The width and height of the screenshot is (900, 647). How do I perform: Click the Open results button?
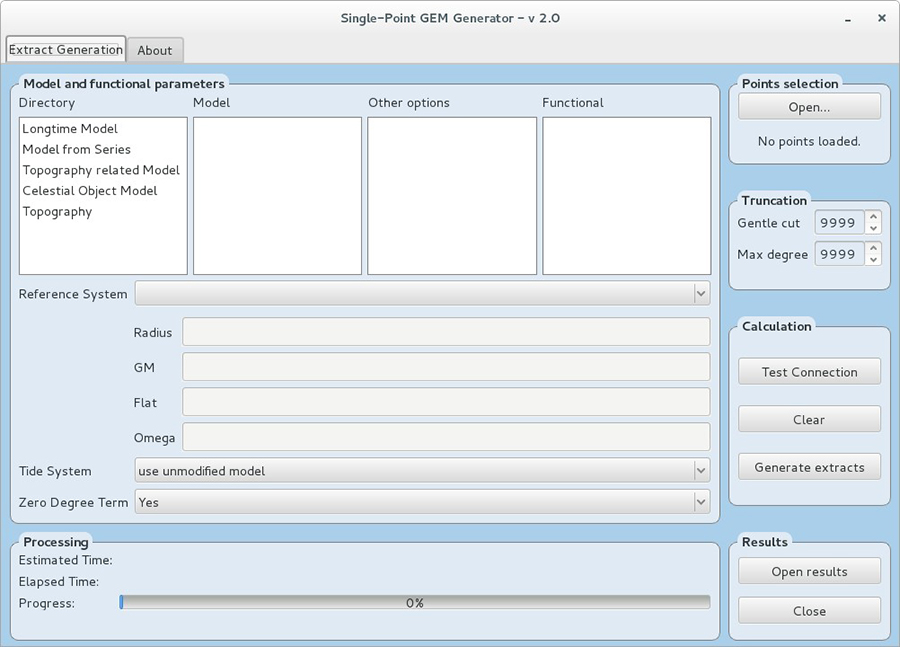[x=809, y=572]
